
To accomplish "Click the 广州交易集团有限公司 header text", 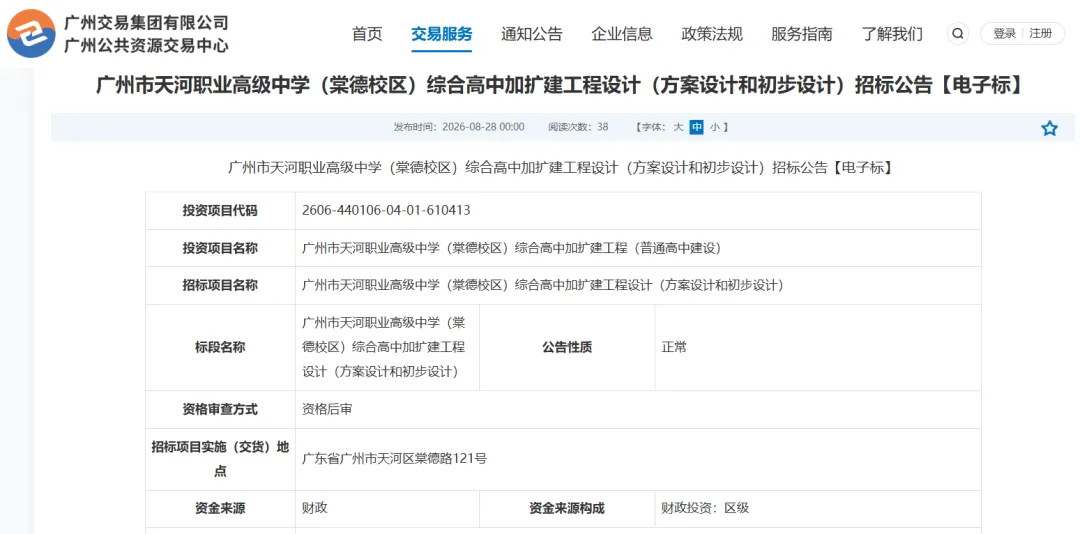I will coord(146,23).
